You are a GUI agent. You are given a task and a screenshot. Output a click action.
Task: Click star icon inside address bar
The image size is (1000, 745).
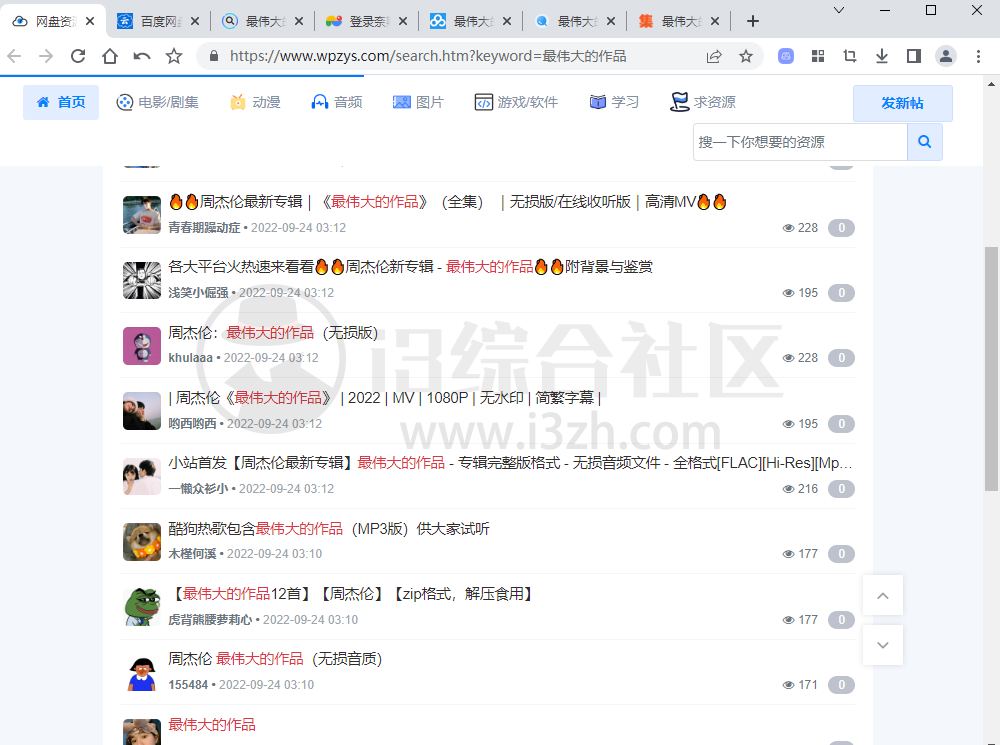[x=746, y=56]
